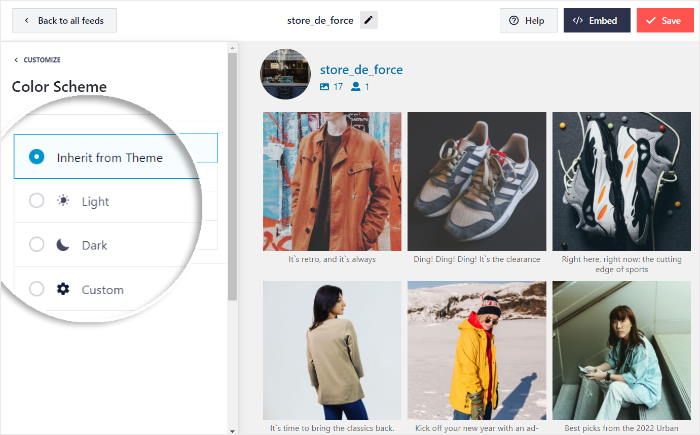Click the caption "Right here, right now: the cutting edge"
The image size is (700, 435).
[621, 264]
